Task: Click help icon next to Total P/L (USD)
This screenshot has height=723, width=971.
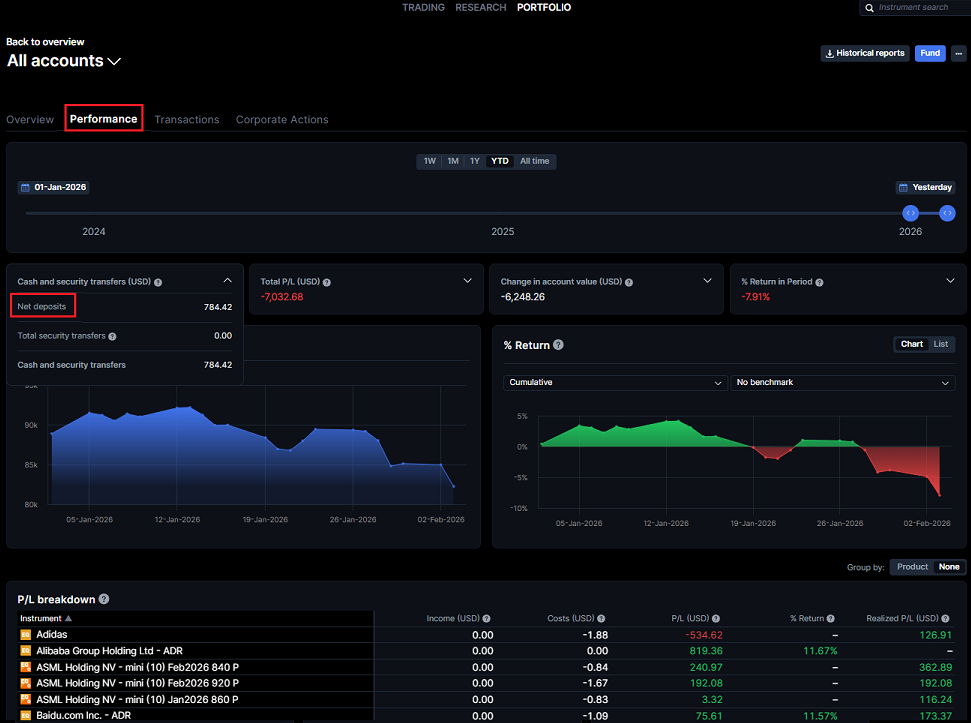Action: point(326,282)
